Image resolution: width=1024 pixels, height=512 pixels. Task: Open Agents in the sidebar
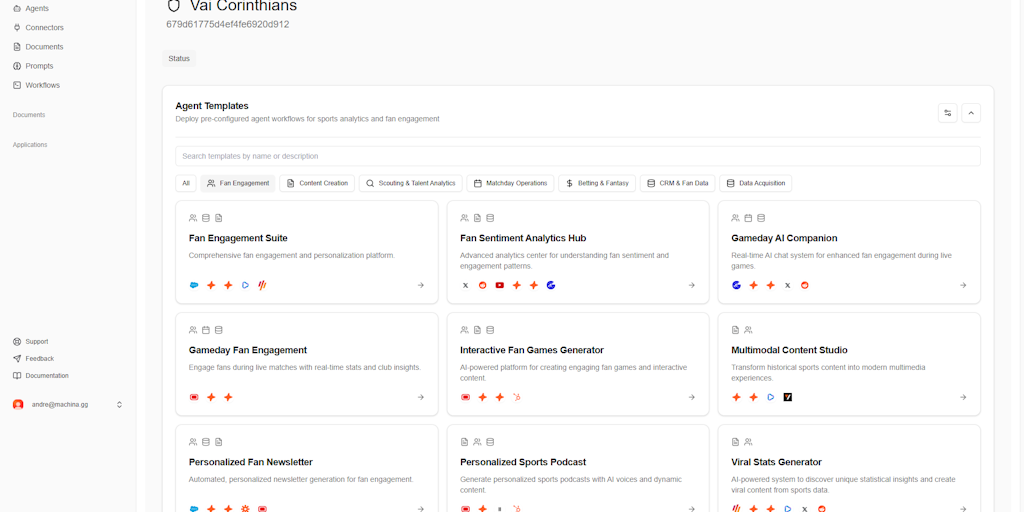pos(31,8)
